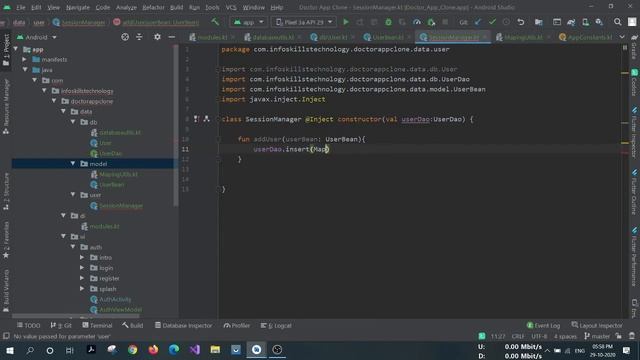This screenshot has width=640, height=360.
Task: Collapse the auth folder
Action: (x=73, y=247)
